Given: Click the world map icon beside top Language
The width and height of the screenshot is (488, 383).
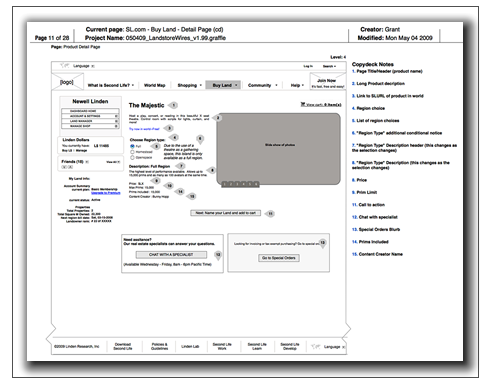Looking at the screenshot, I should (64, 66).
